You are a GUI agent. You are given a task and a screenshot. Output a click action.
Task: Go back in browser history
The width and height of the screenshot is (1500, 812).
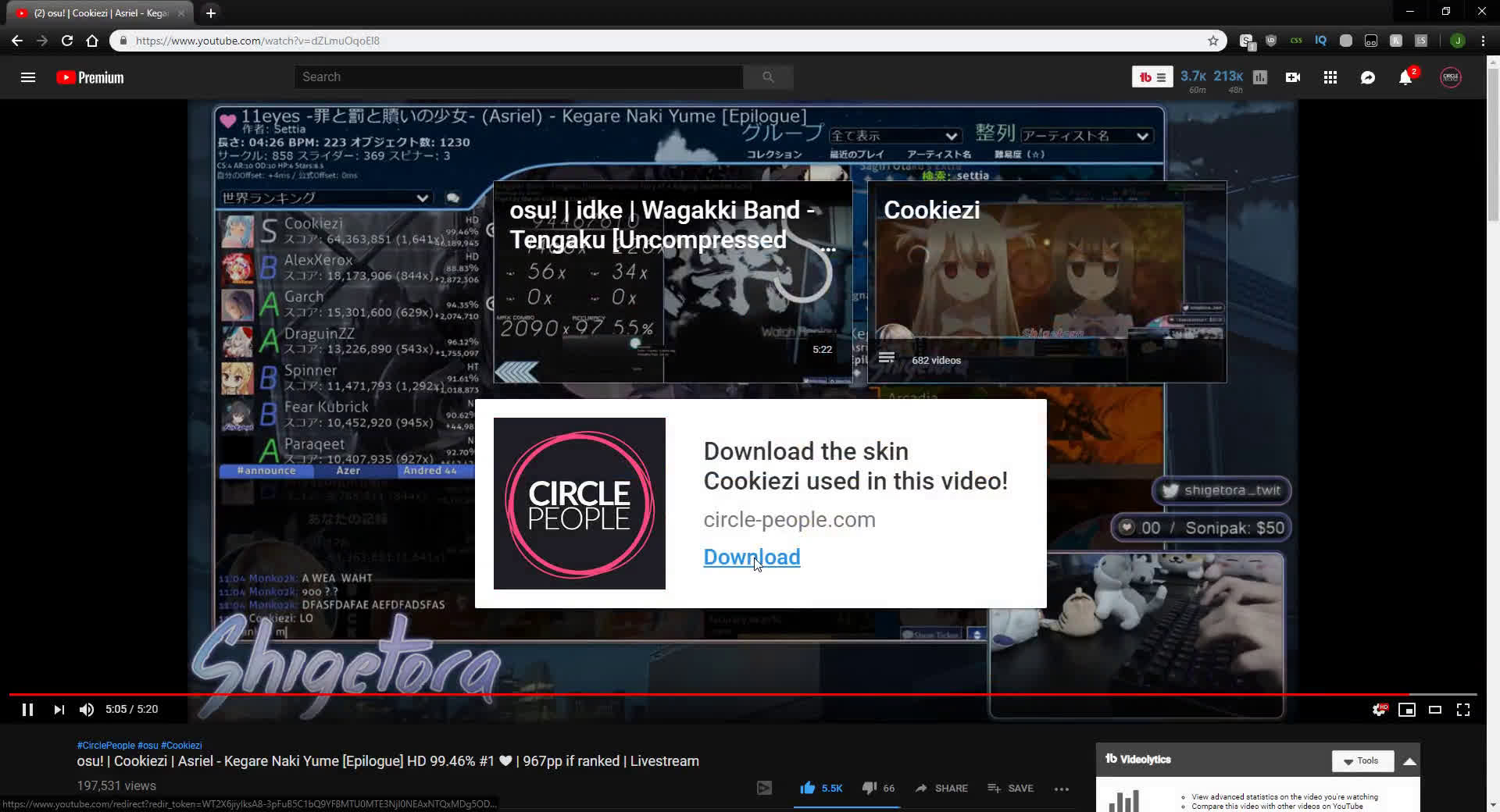pyautogui.click(x=17, y=41)
